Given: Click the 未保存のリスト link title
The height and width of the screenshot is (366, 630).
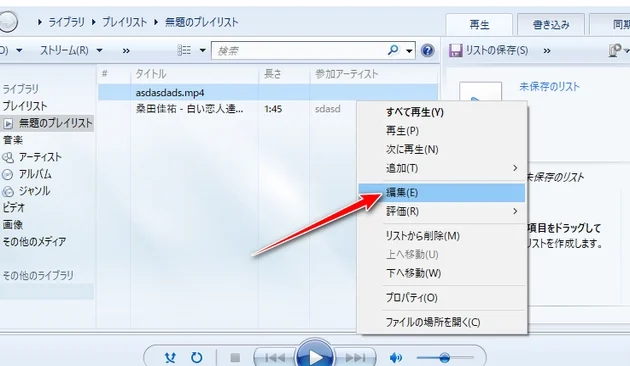Looking at the screenshot, I should (549, 87).
